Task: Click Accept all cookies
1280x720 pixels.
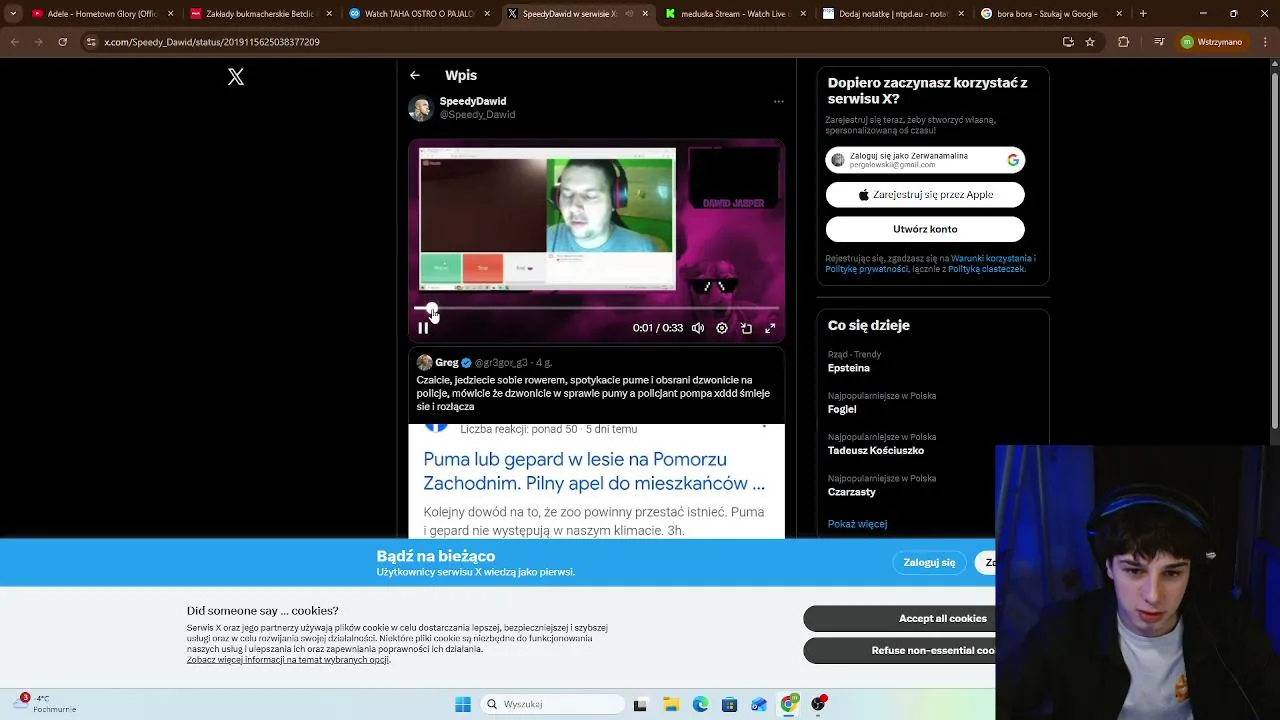Action: coord(900,618)
